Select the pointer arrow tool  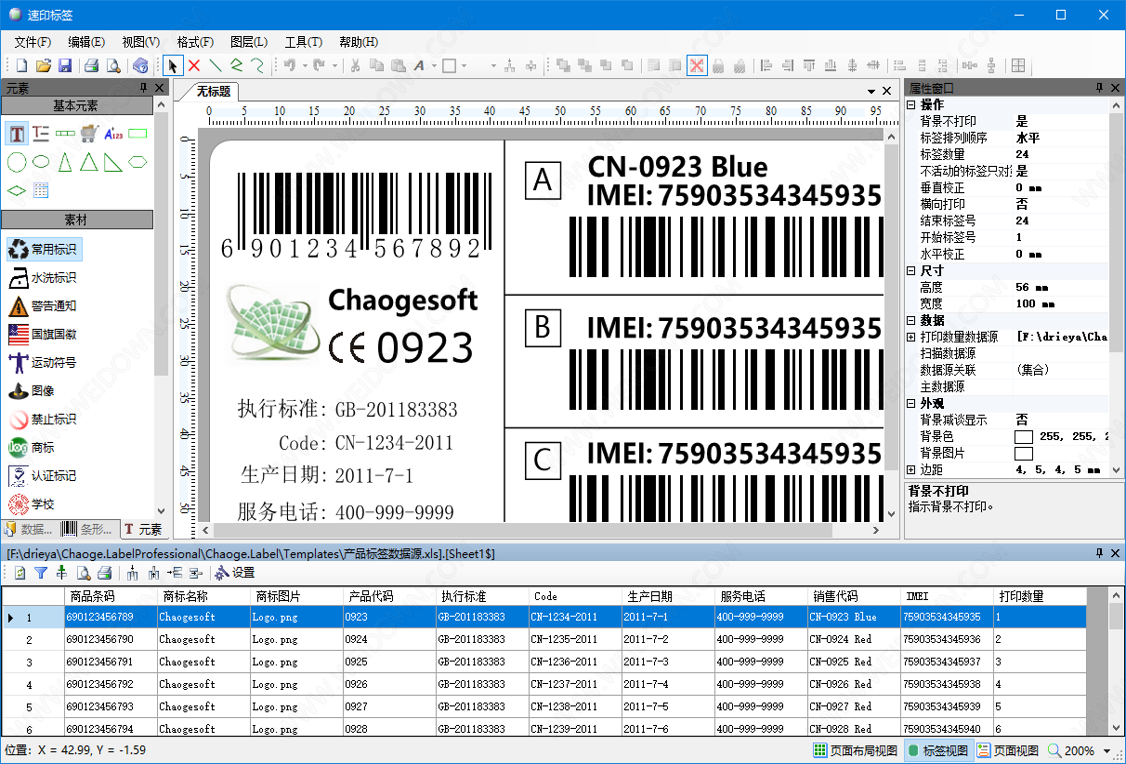173,66
